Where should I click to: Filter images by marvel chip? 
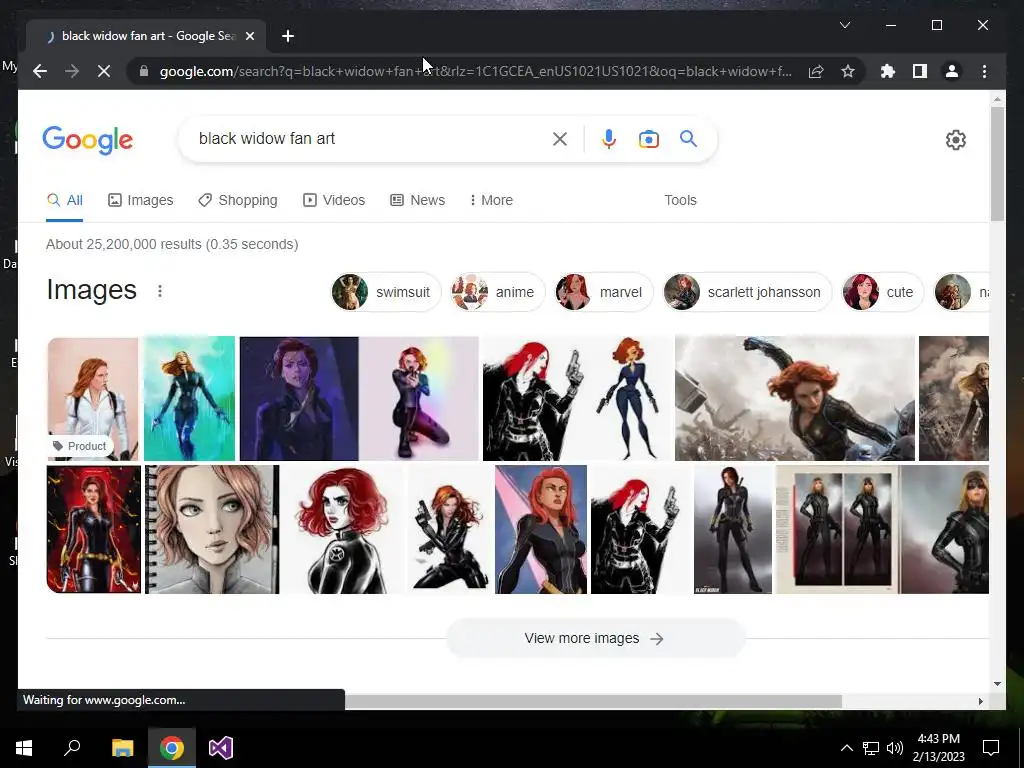pos(603,292)
